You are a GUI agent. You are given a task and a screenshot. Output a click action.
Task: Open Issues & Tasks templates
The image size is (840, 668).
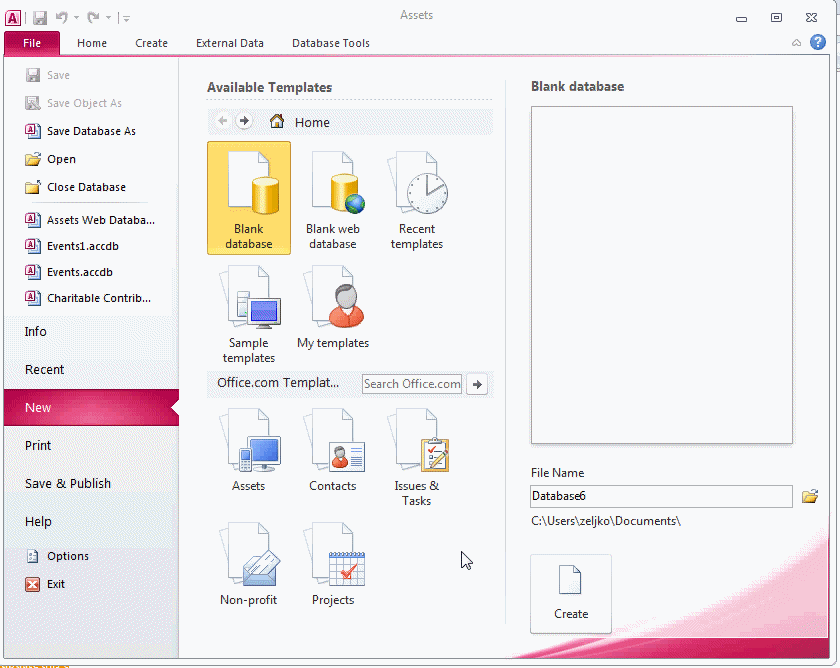(417, 455)
